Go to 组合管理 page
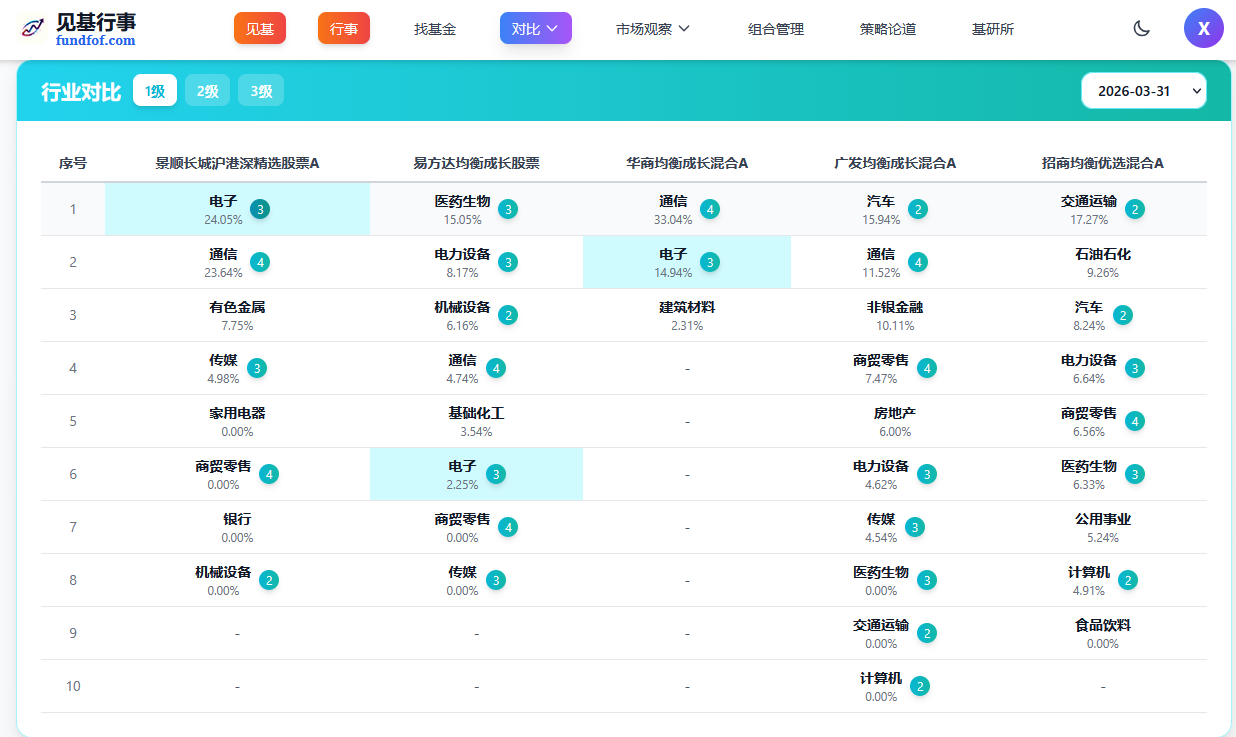This screenshot has width=1236, height=737. [x=776, y=29]
